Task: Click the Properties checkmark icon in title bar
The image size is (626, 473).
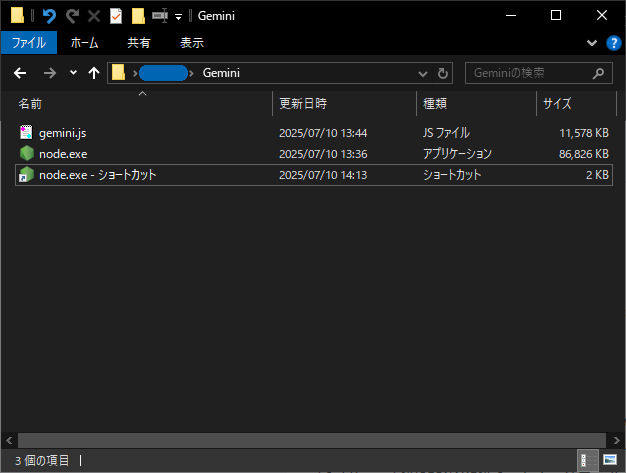Action: click(x=116, y=16)
